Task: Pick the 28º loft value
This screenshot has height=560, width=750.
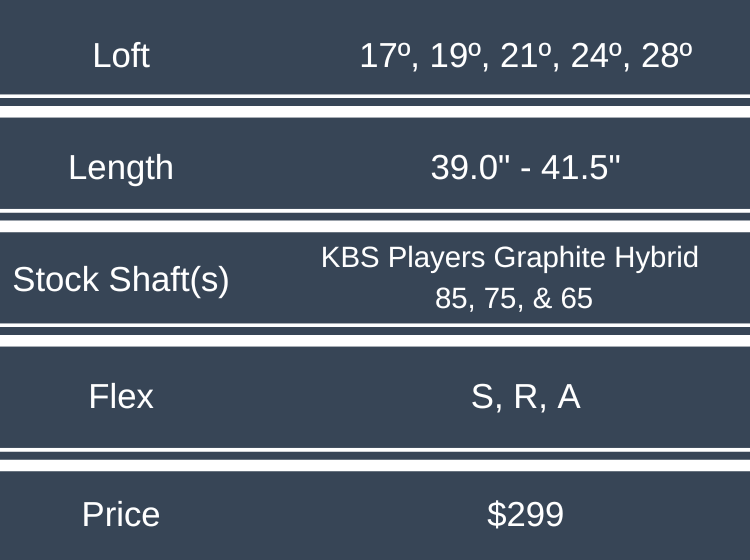Action: [666, 55]
